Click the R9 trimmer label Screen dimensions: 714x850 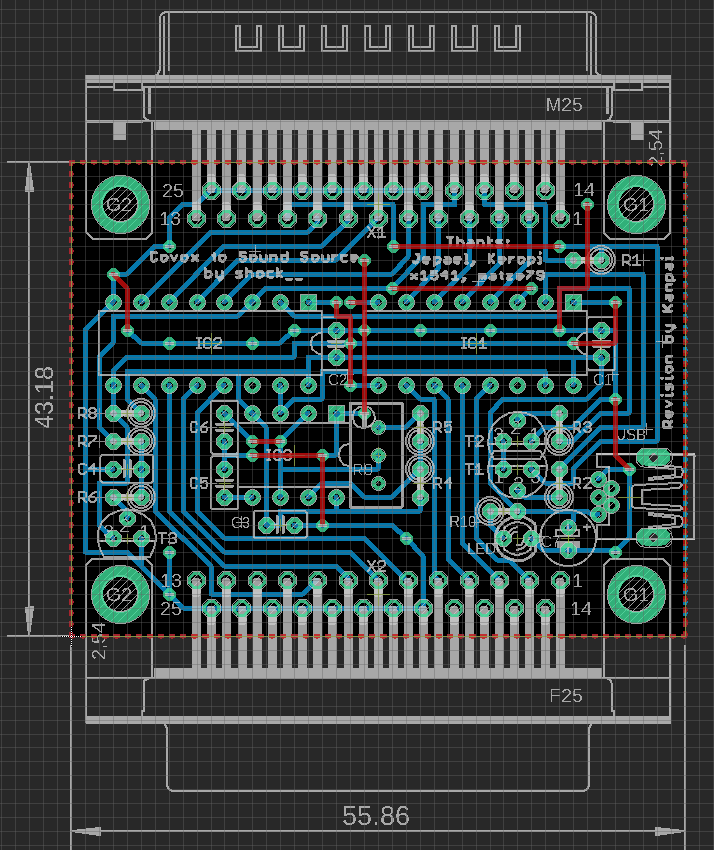coord(363,469)
